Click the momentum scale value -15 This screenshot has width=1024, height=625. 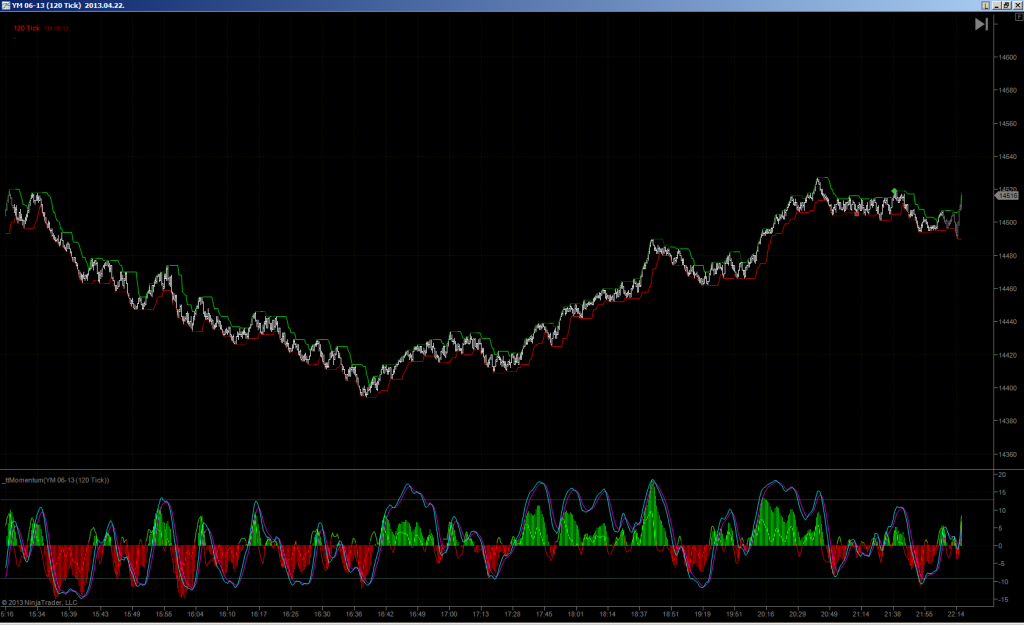[x=1002, y=600]
